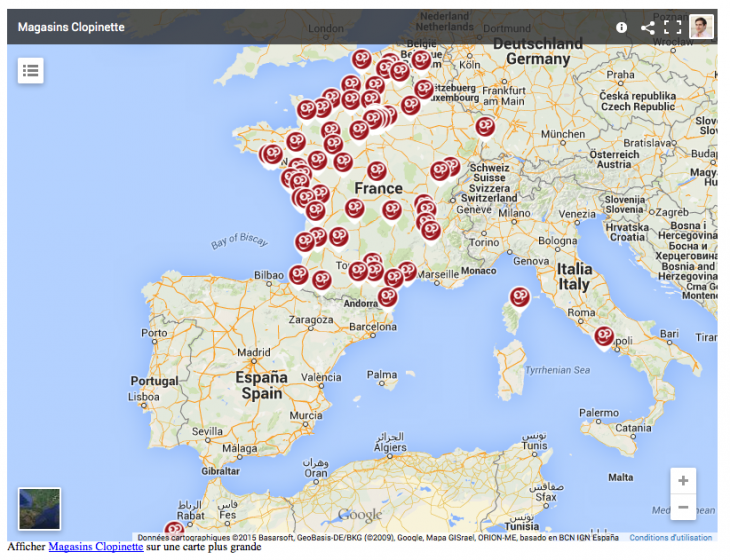Click the Bay of Biscay label
The width and height of the screenshot is (730, 560).
point(239,241)
